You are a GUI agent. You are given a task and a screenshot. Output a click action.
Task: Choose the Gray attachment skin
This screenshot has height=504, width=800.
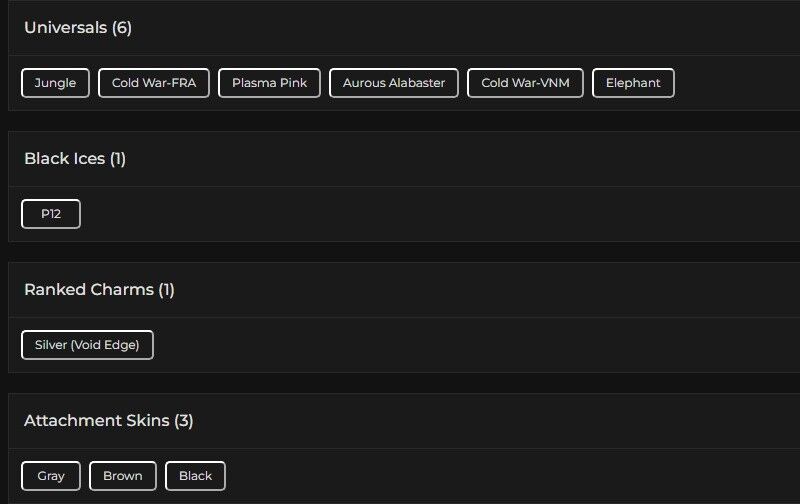[x=51, y=476]
